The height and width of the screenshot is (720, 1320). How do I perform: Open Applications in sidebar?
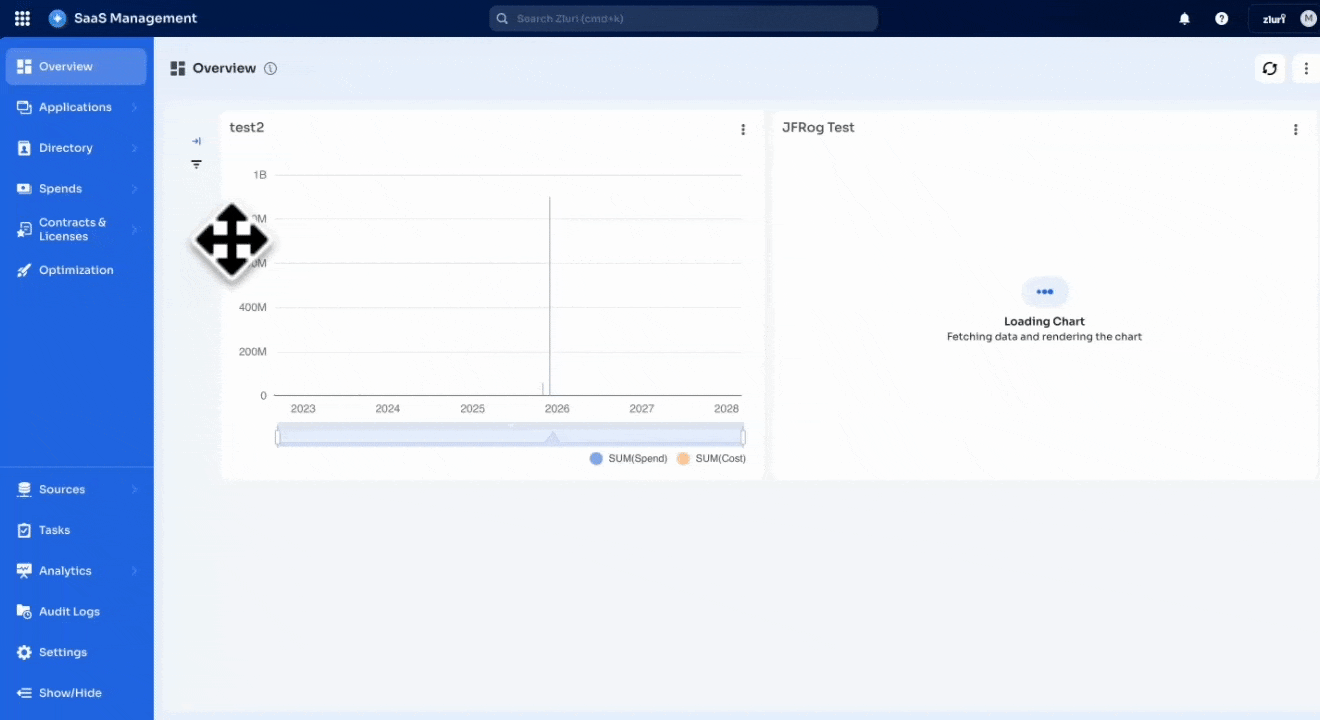[x=76, y=107]
